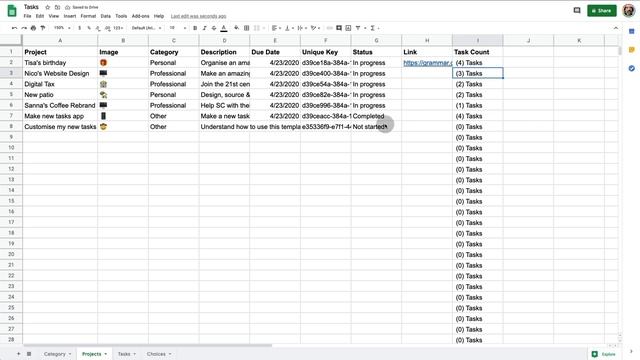The height and width of the screenshot is (360, 640).
Task: Activate the paint format tool
Action: (x=43, y=28)
